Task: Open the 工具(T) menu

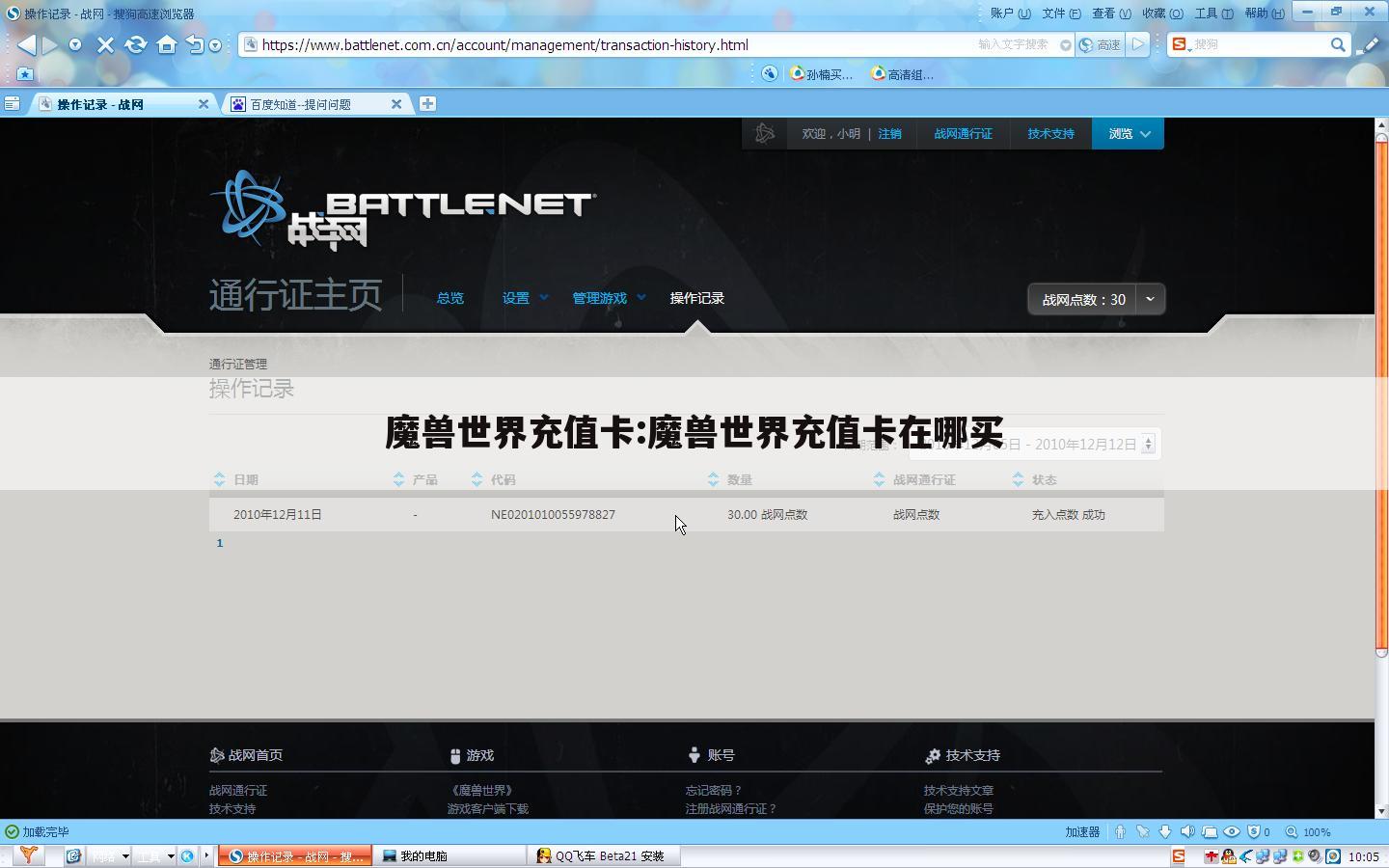Action: click(1213, 13)
